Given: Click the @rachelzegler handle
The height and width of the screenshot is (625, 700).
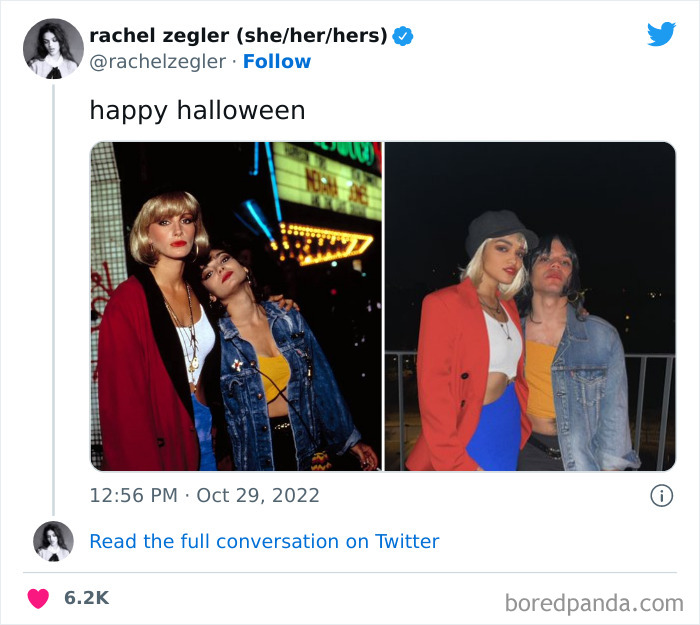Looking at the screenshot, I should coord(158,62).
